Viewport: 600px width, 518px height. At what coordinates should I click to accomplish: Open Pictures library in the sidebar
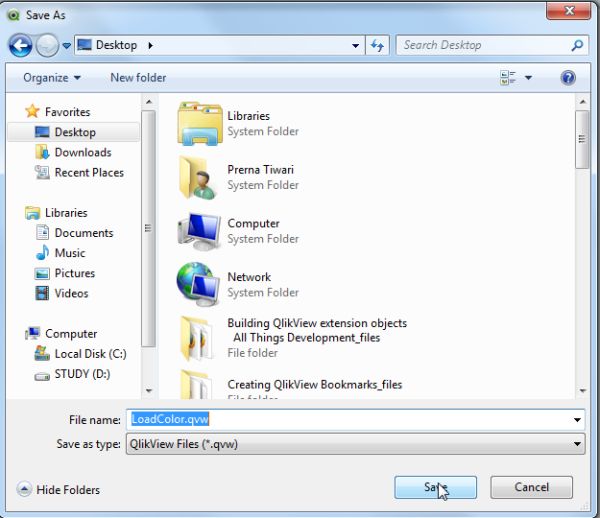(x=65, y=273)
